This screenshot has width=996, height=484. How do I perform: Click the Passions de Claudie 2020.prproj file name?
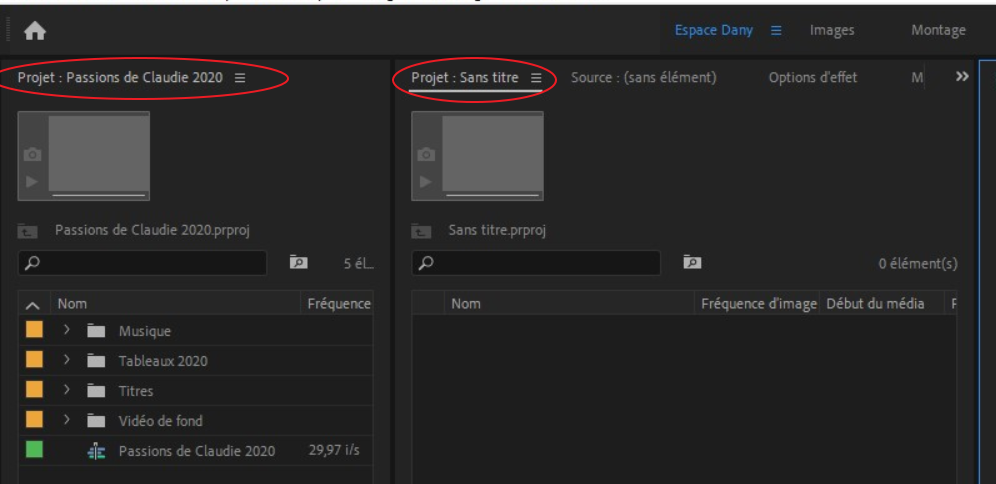[152, 230]
